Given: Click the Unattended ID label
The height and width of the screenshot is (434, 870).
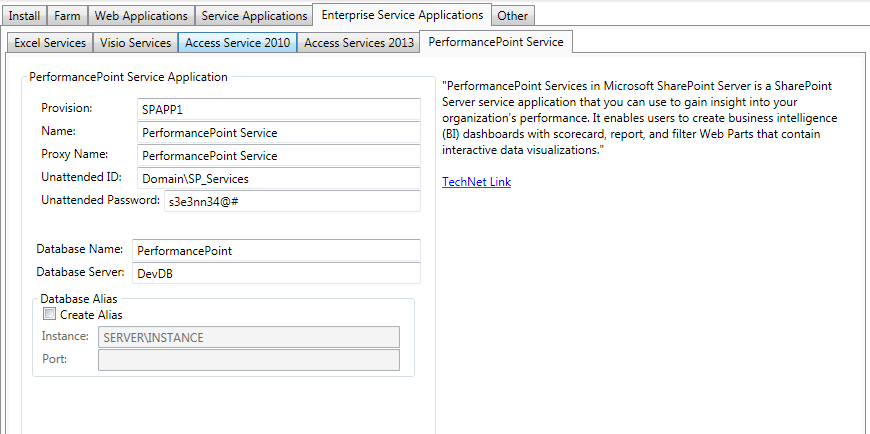Looking at the screenshot, I should [81, 176].
